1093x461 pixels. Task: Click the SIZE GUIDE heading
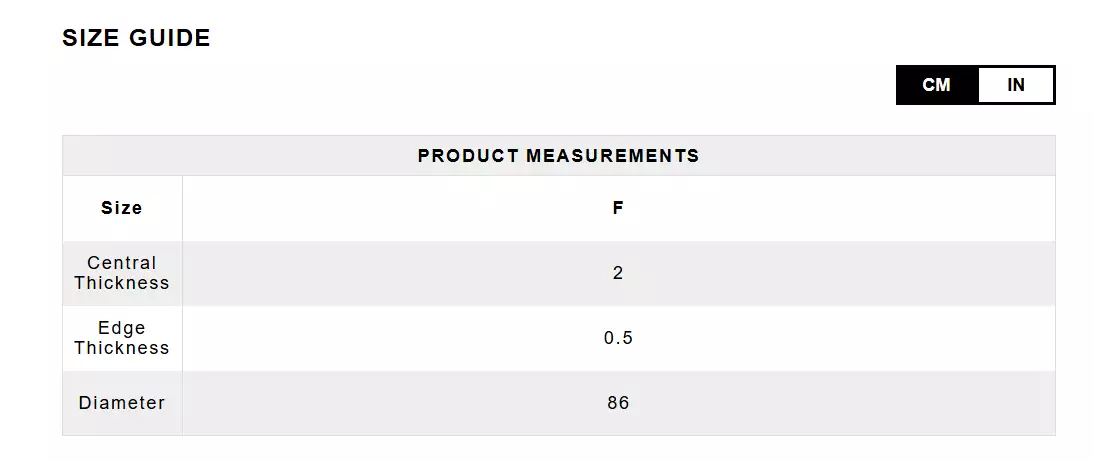click(x=136, y=38)
